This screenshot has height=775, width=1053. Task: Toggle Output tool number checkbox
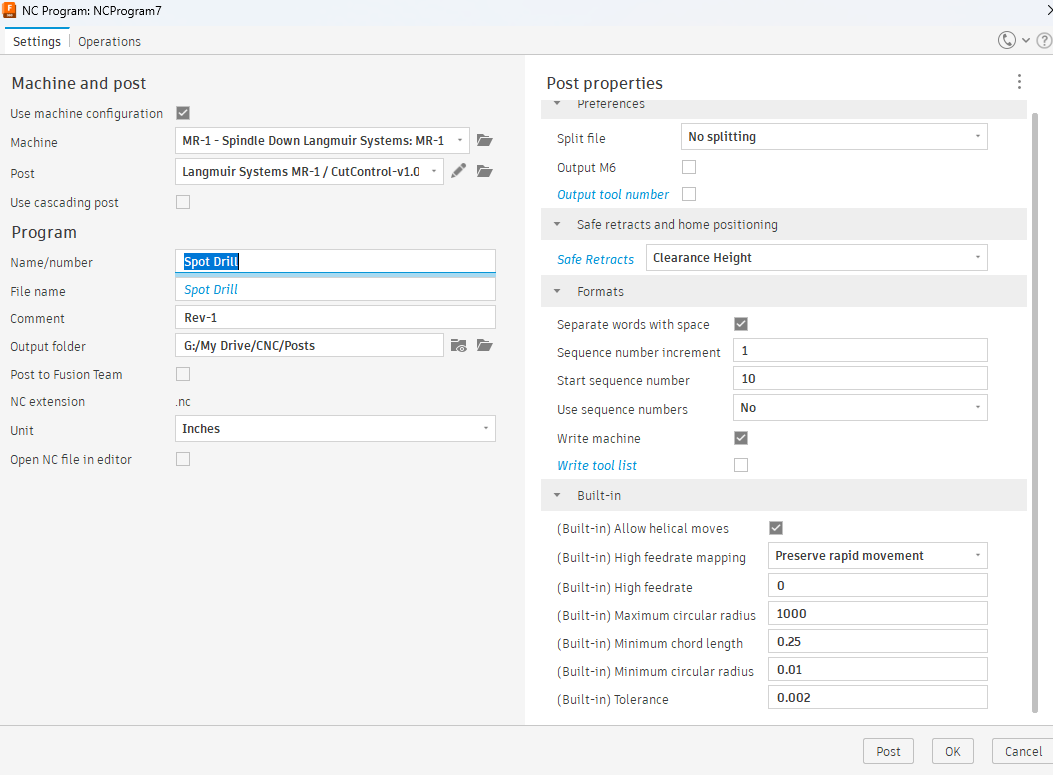(x=689, y=194)
